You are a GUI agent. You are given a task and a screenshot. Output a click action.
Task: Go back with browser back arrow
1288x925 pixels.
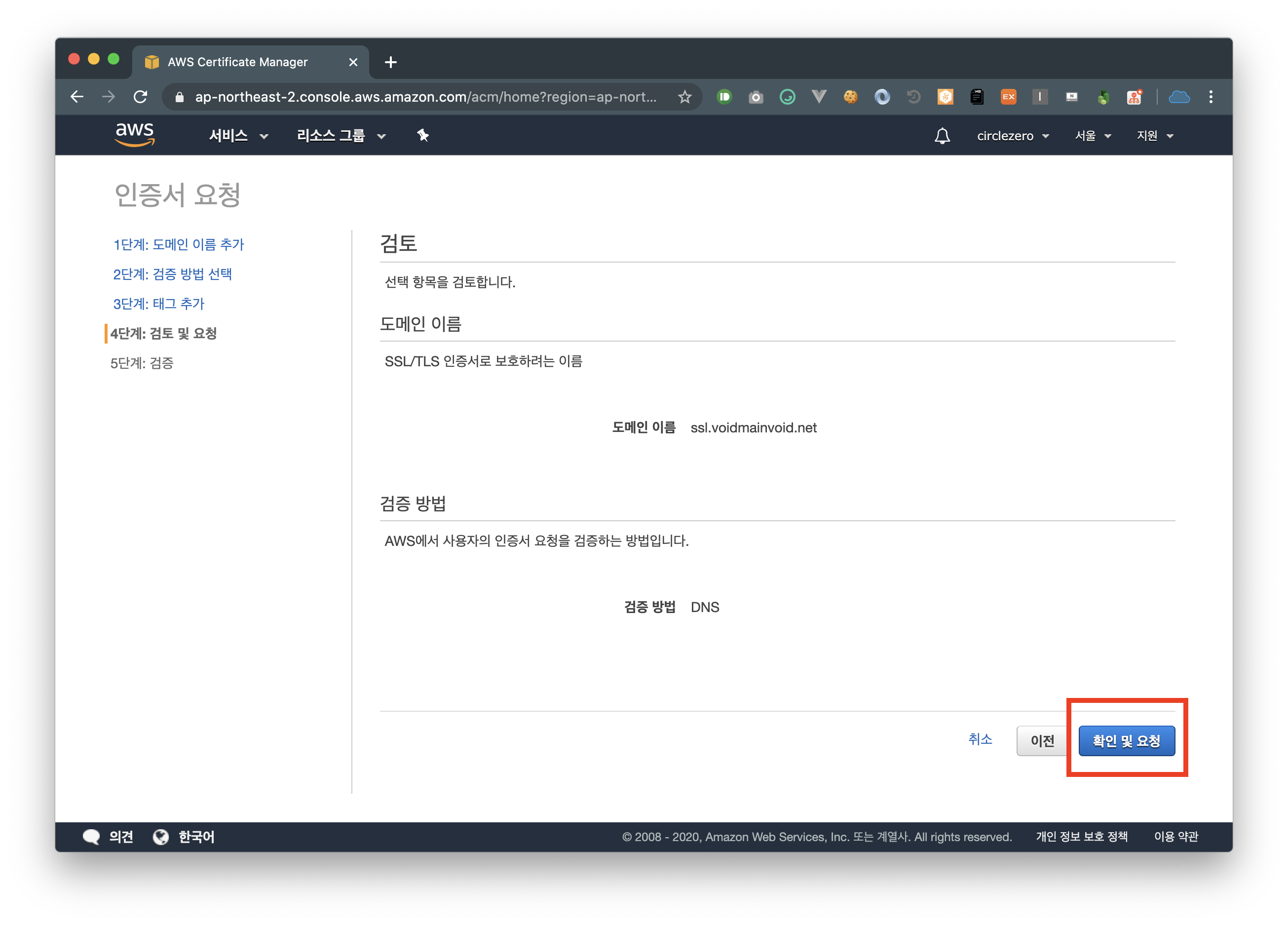[77, 97]
